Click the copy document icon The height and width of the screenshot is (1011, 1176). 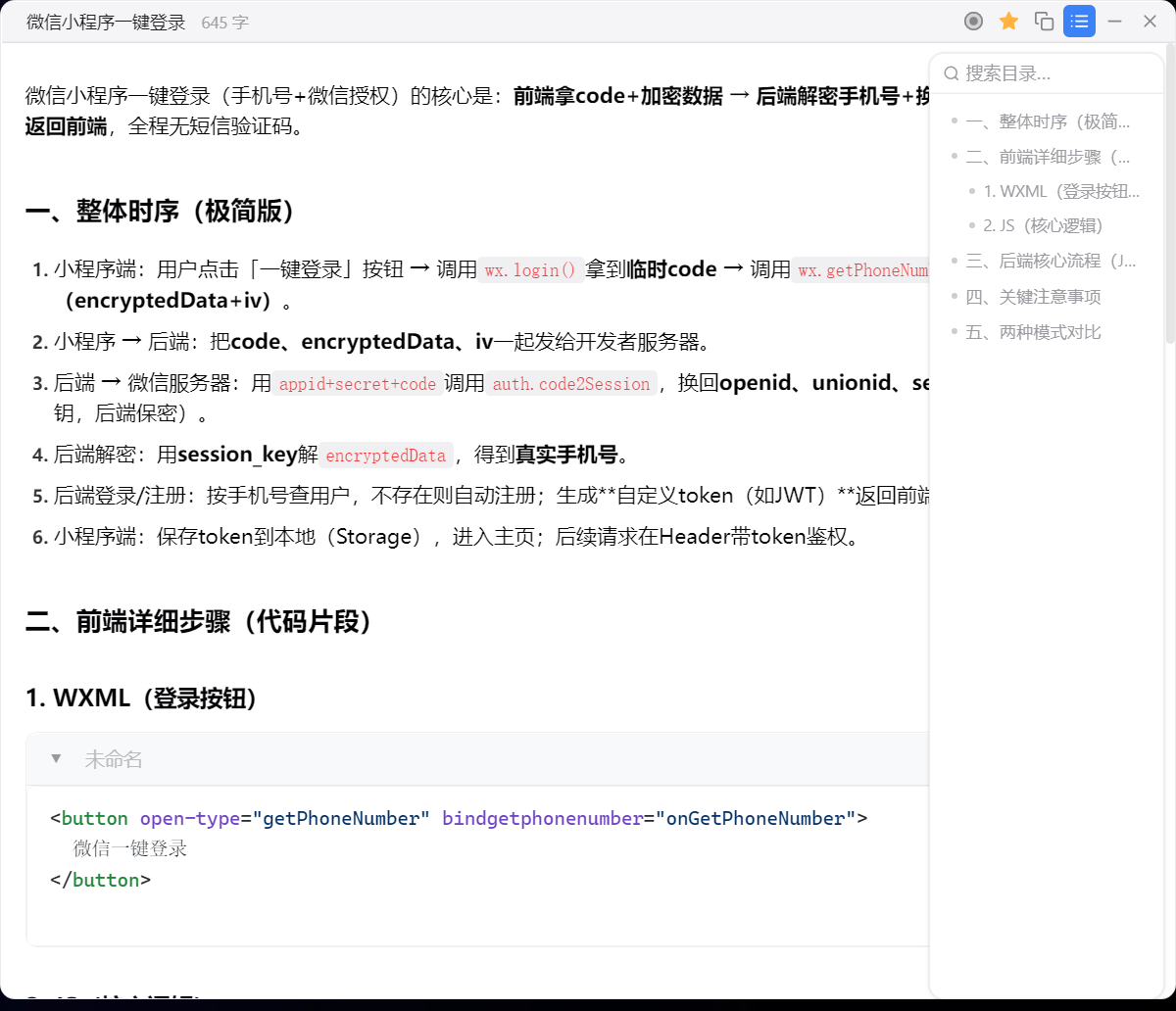(1045, 22)
